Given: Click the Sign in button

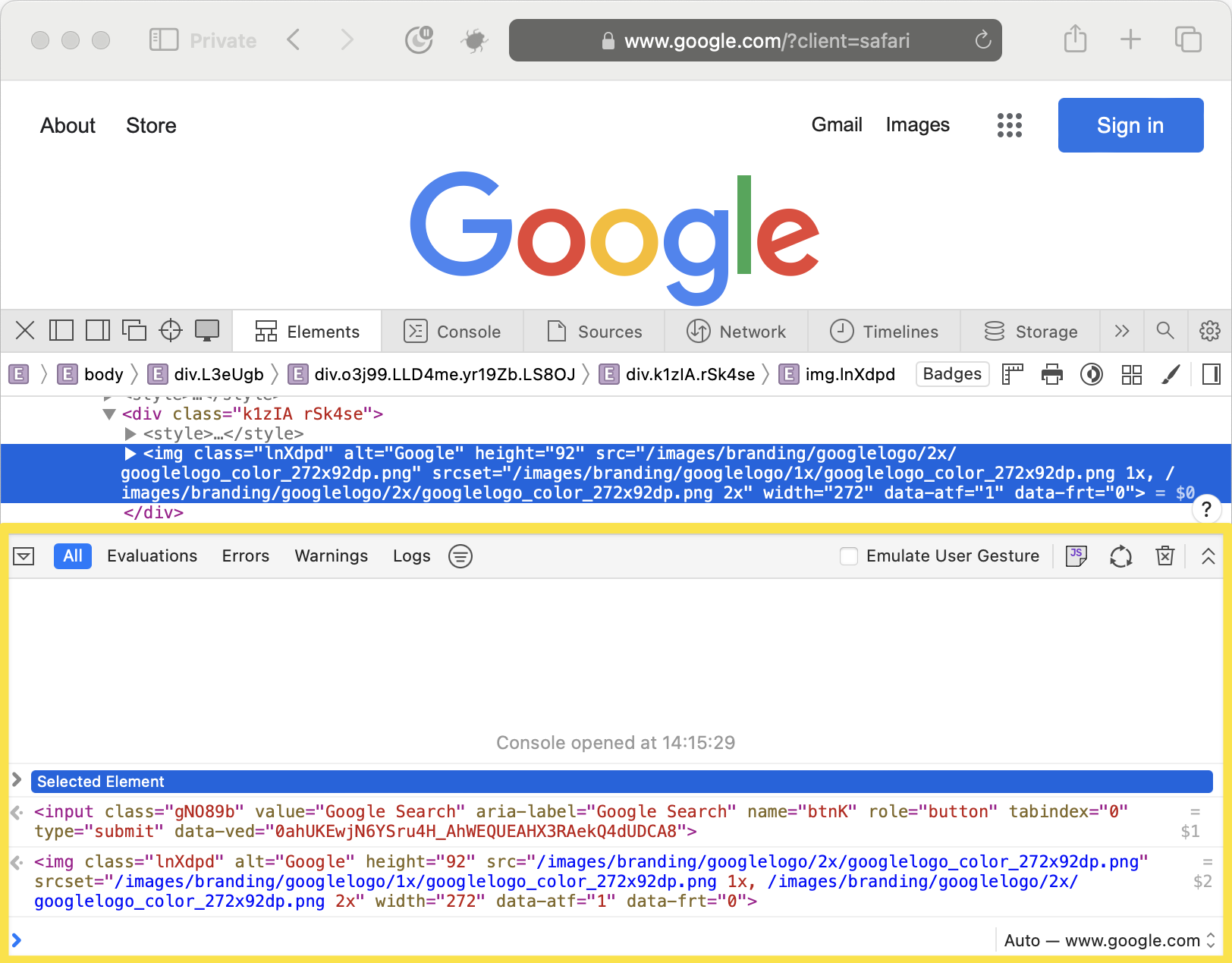Looking at the screenshot, I should coord(1130,125).
